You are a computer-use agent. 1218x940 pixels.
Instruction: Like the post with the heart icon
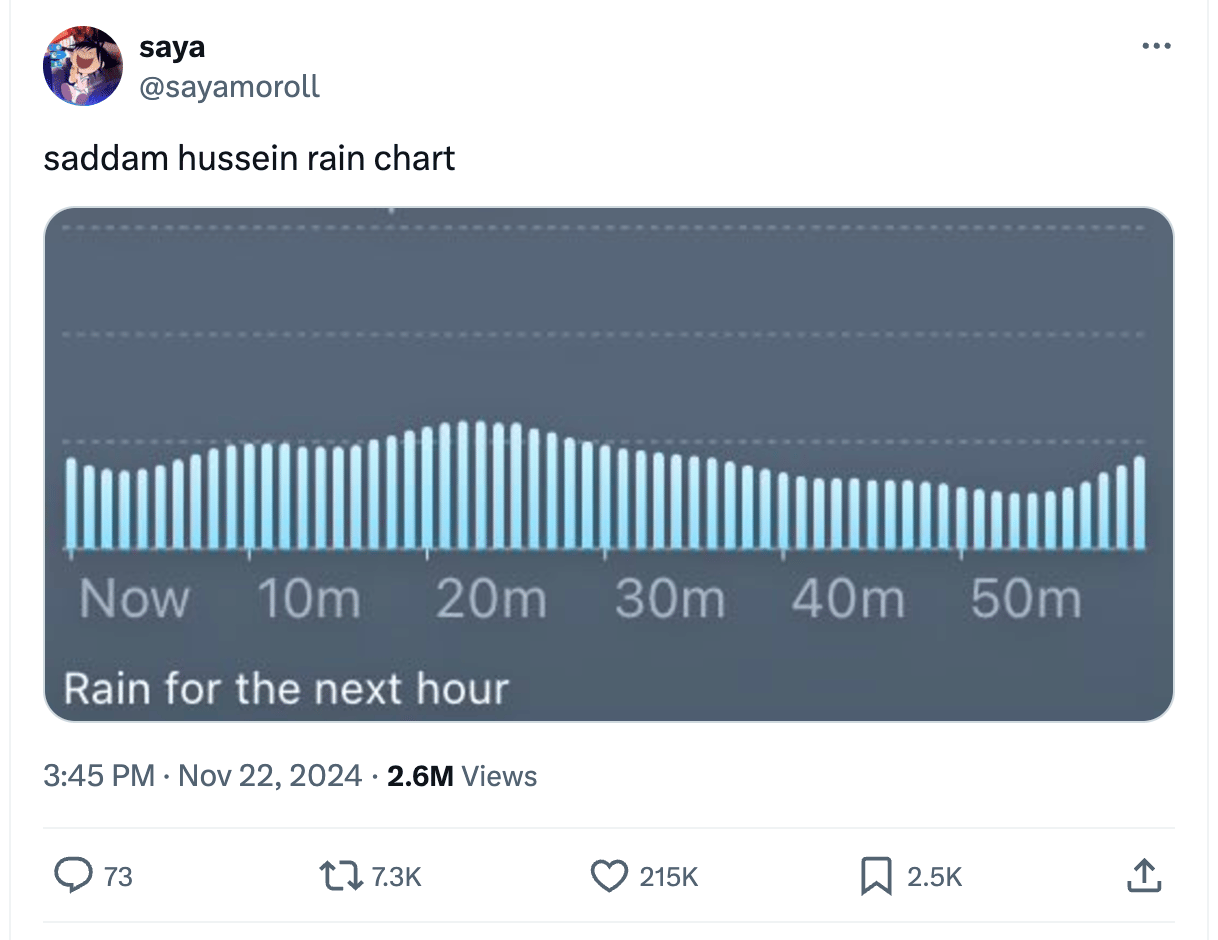(607, 877)
